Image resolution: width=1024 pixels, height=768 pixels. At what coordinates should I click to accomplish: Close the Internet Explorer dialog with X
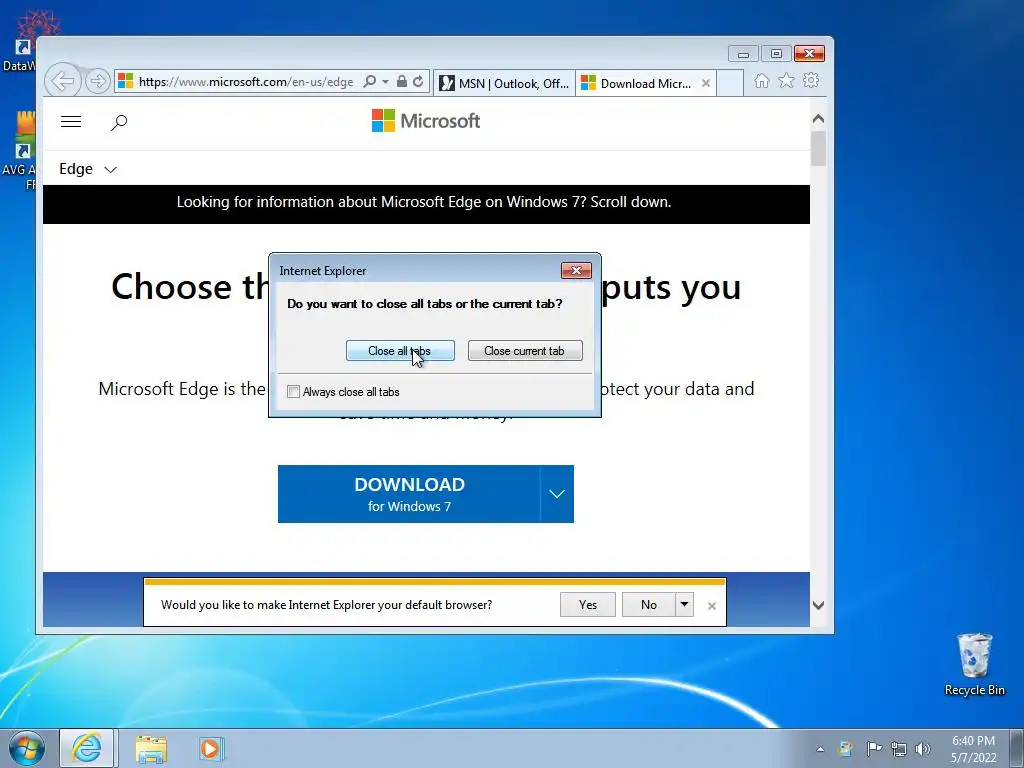(576, 270)
